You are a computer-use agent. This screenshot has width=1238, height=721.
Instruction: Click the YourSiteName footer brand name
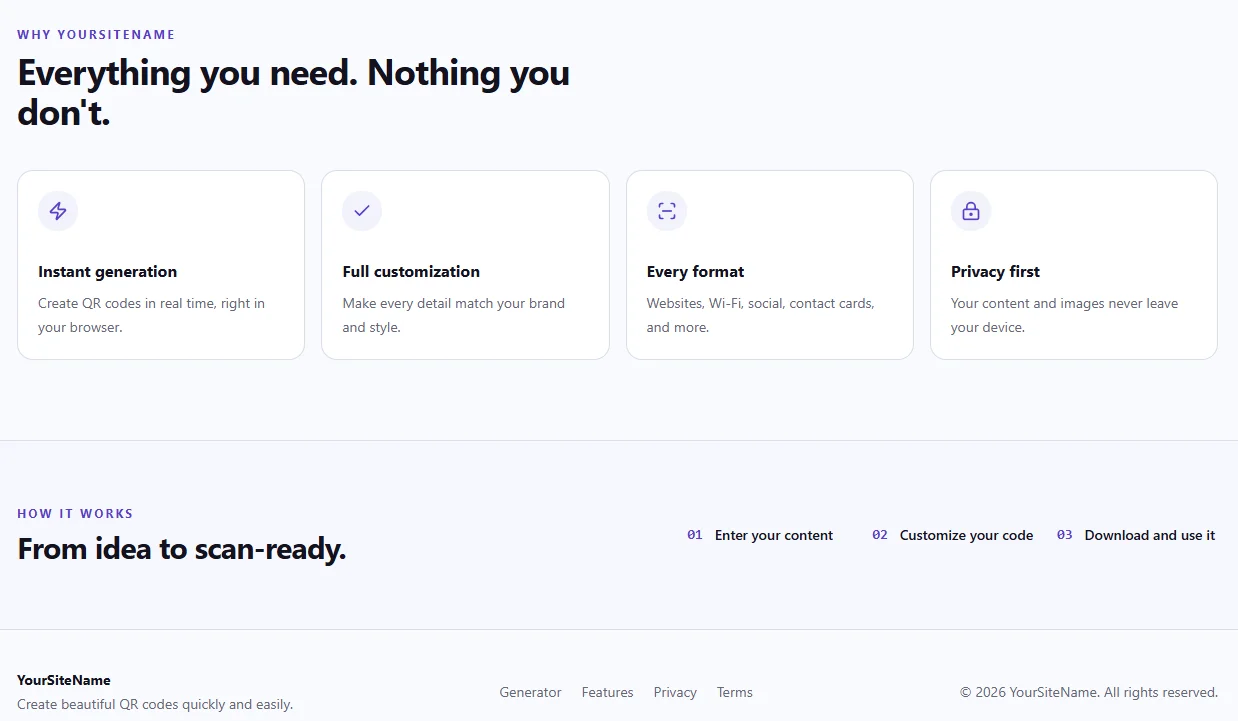pyautogui.click(x=64, y=680)
